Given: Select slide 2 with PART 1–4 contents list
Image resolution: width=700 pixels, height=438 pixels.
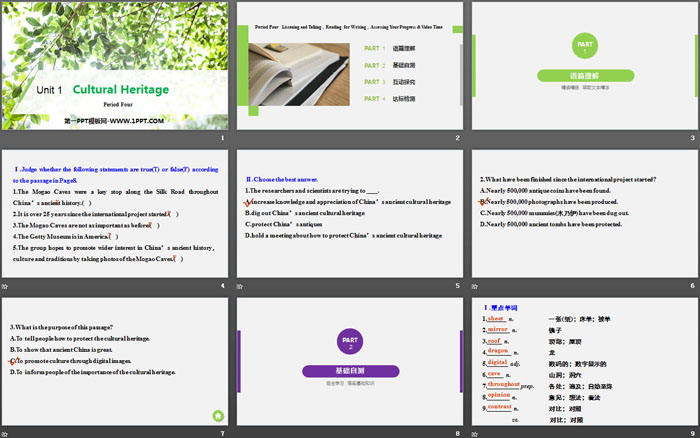Looking at the screenshot, I should [350, 66].
